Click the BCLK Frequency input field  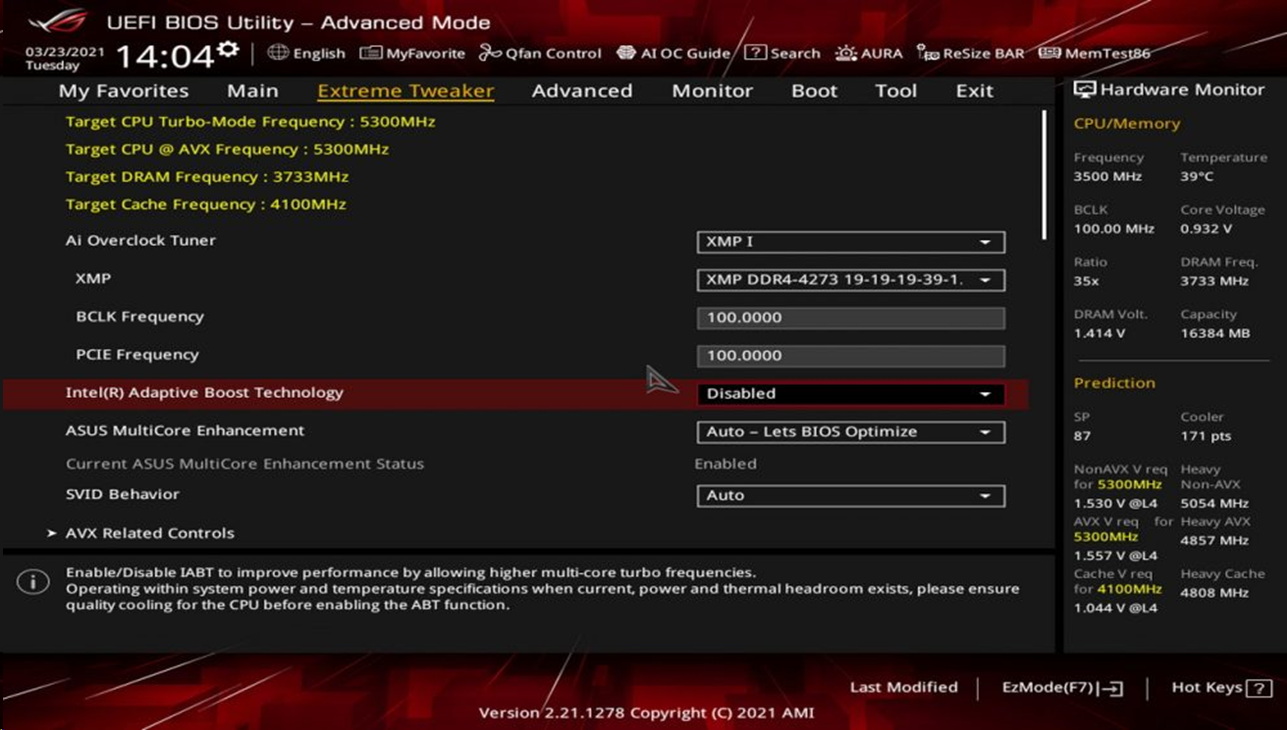pos(850,318)
